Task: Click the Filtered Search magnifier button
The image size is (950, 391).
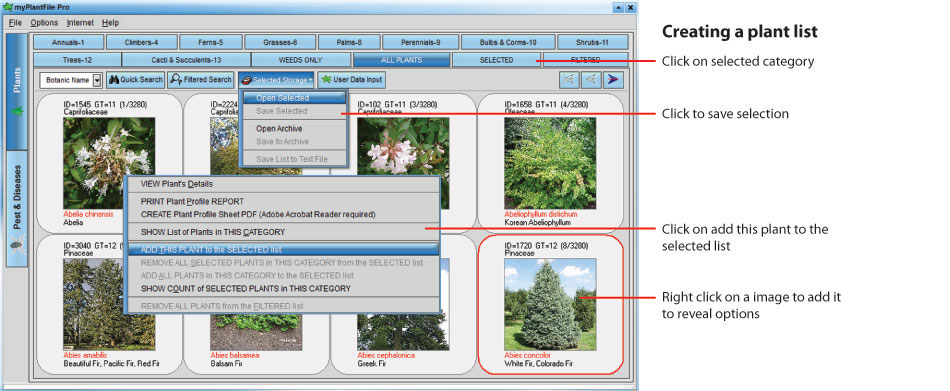Action: pos(201,79)
